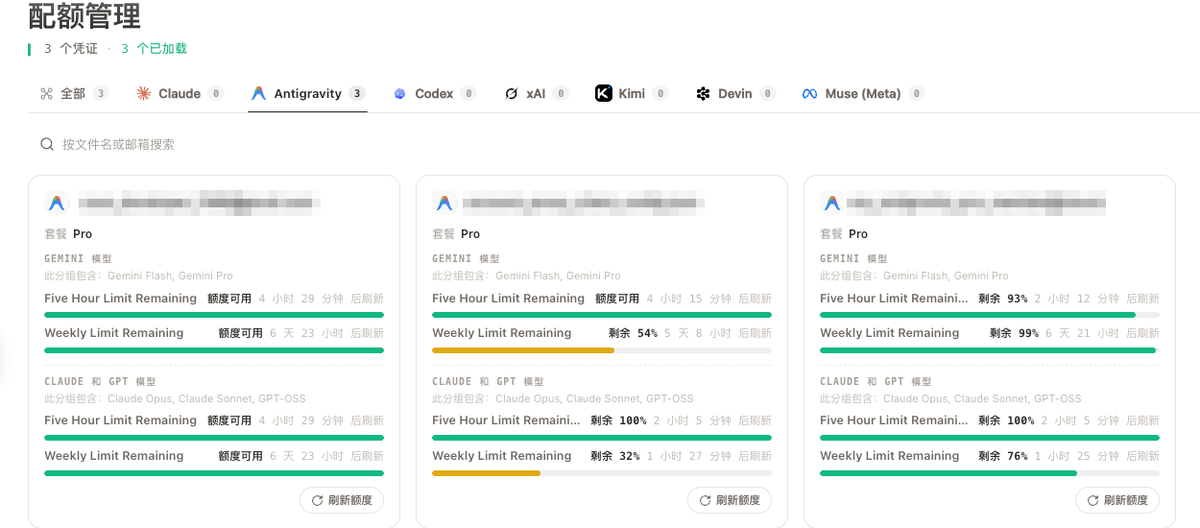This screenshot has height=528, width=1200.
Task: Click first card's GEMINI 模型 heading
Action: 78,258
